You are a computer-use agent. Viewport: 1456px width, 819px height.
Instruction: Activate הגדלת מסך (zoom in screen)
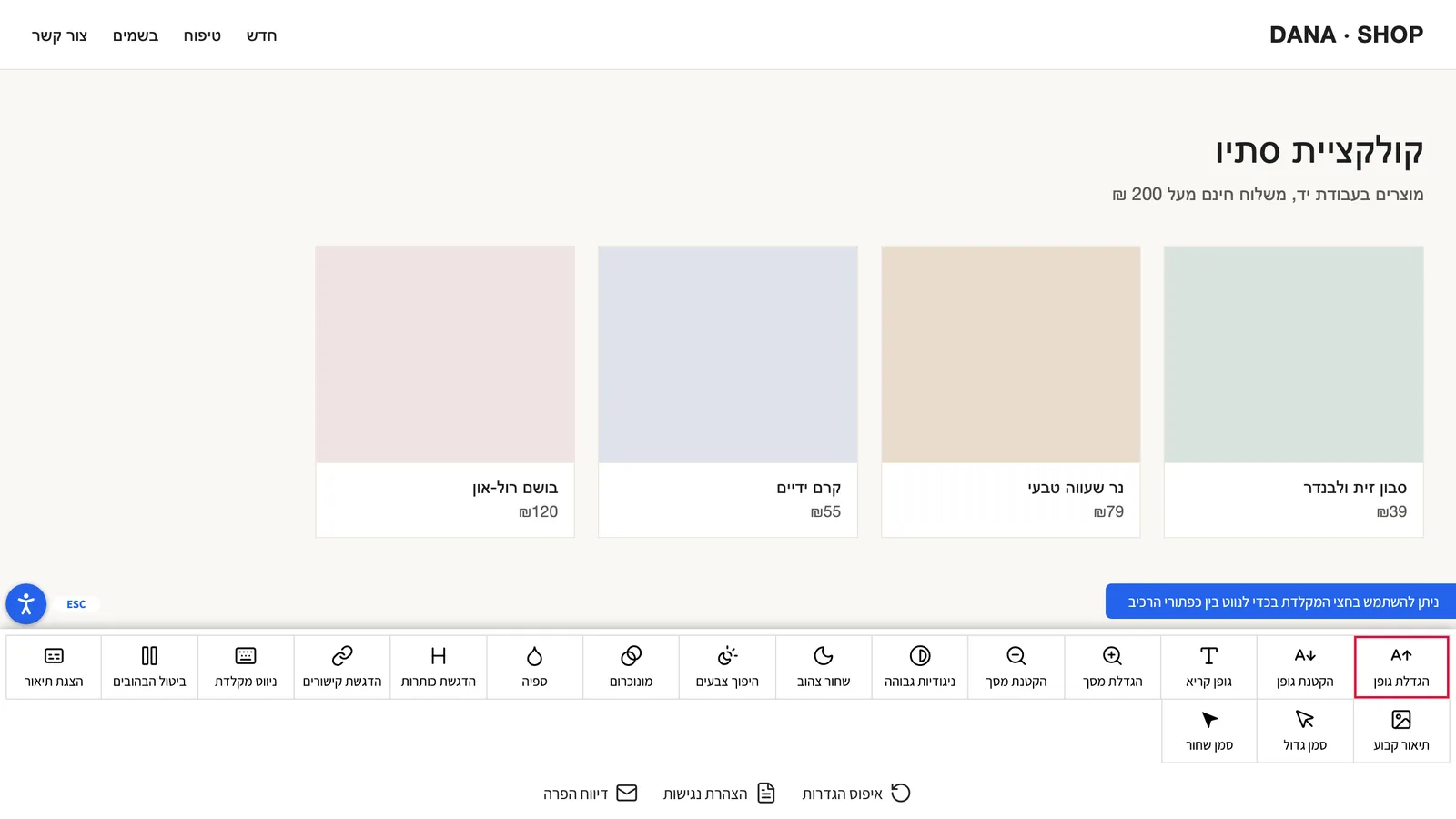pyautogui.click(x=1112, y=667)
